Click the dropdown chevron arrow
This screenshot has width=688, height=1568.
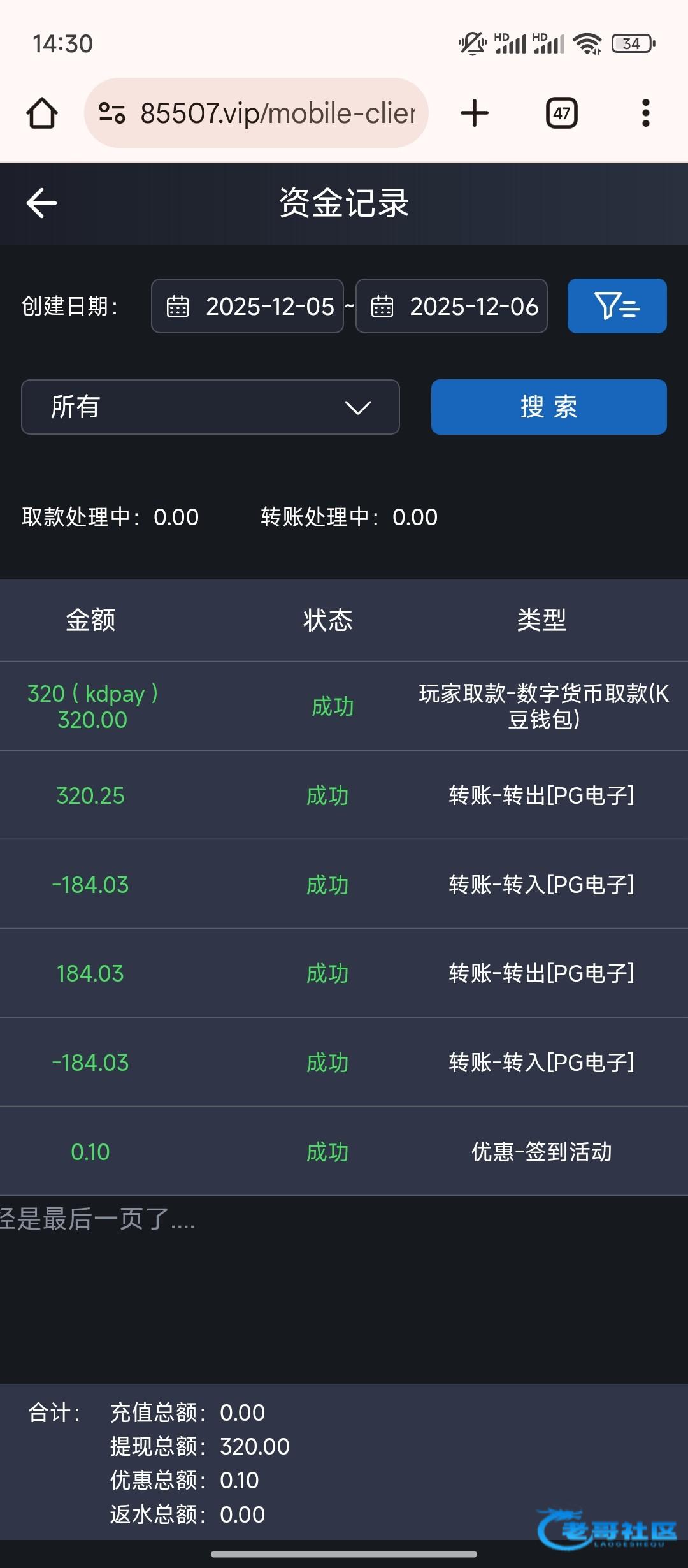357,407
